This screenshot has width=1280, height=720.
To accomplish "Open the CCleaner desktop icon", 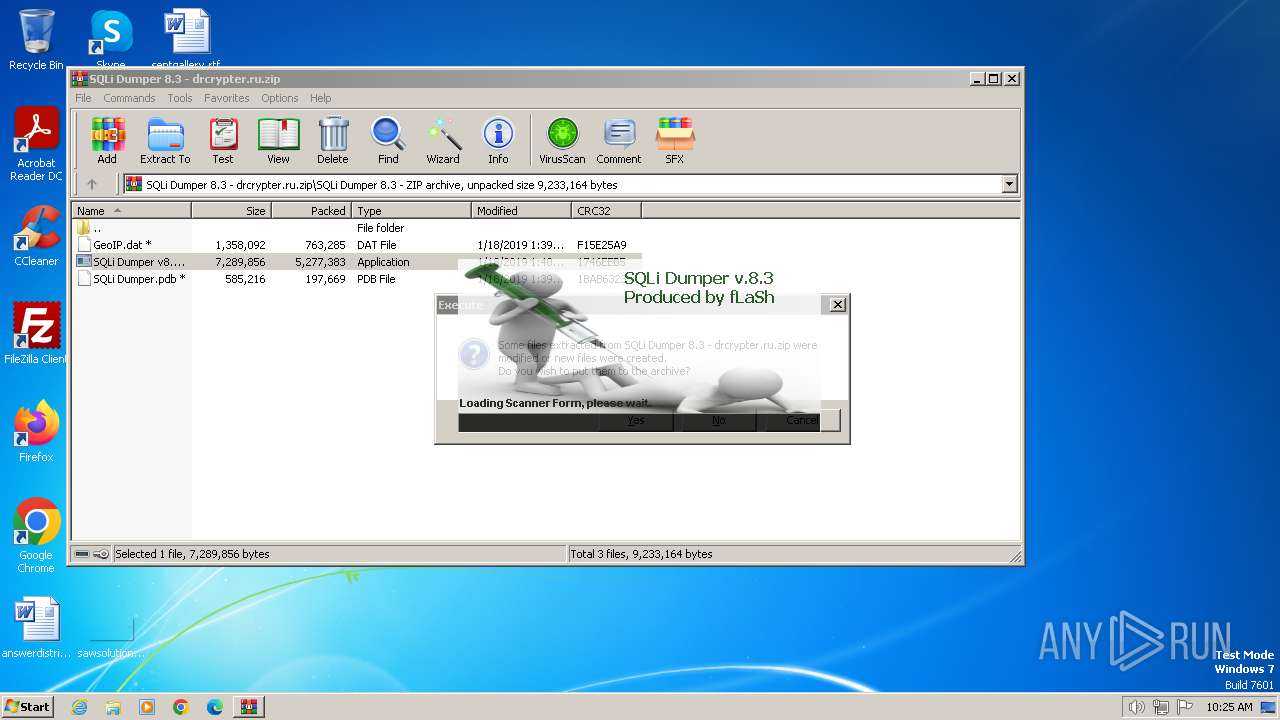I will click(x=36, y=236).
